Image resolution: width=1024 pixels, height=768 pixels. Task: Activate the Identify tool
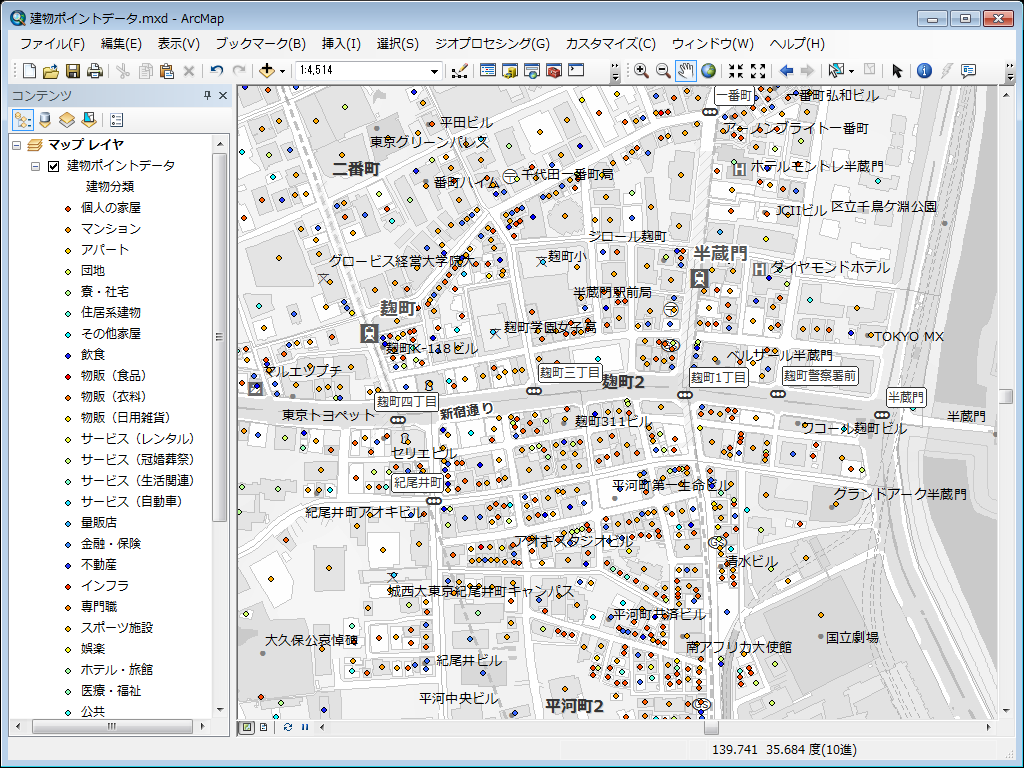[x=924, y=71]
